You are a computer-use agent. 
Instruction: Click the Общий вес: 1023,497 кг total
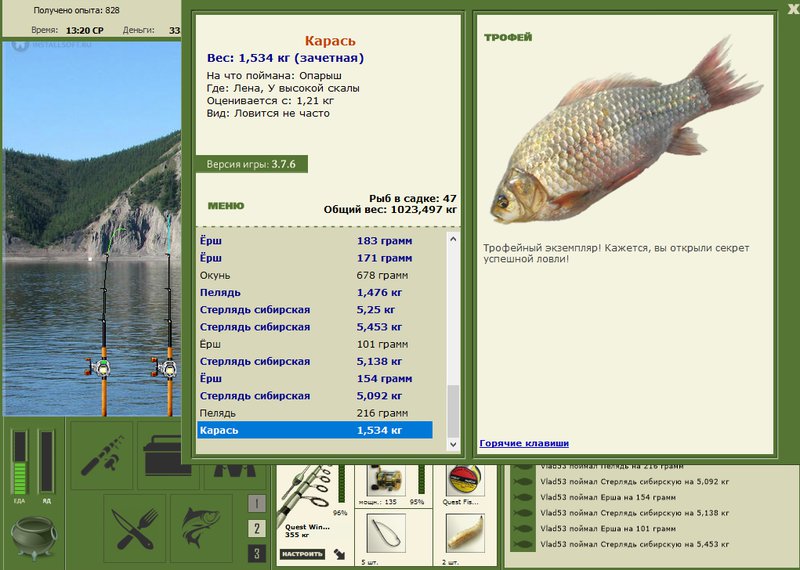[x=390, y=209]
